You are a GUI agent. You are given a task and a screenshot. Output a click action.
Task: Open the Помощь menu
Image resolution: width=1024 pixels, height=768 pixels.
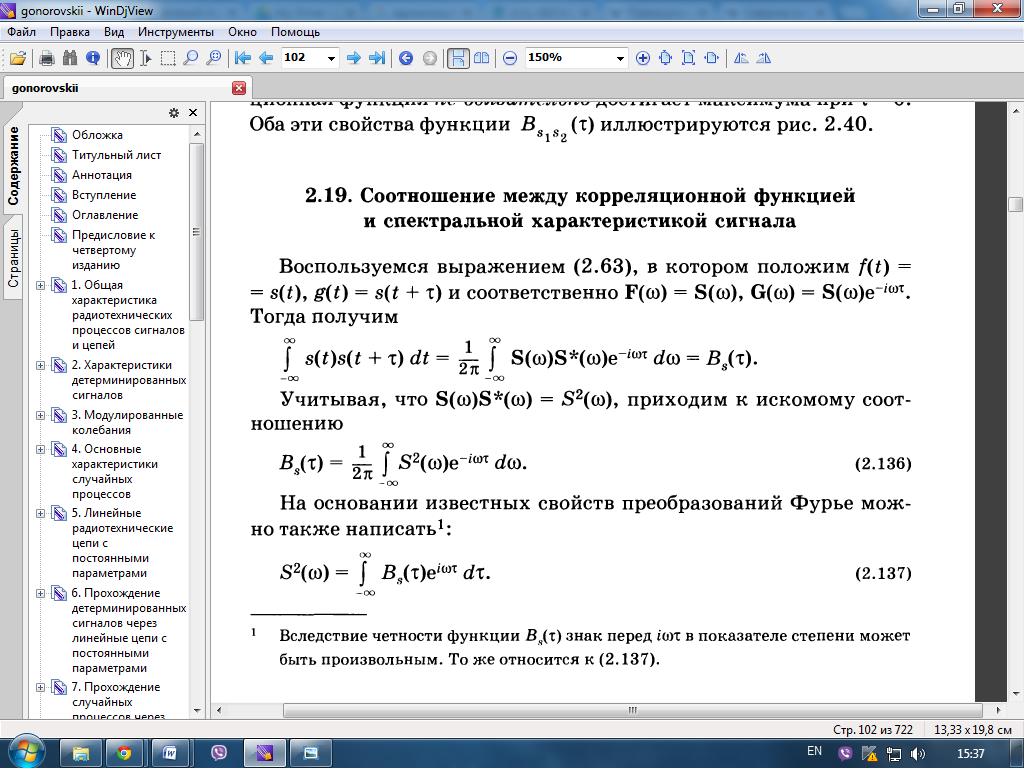point(295,32)
